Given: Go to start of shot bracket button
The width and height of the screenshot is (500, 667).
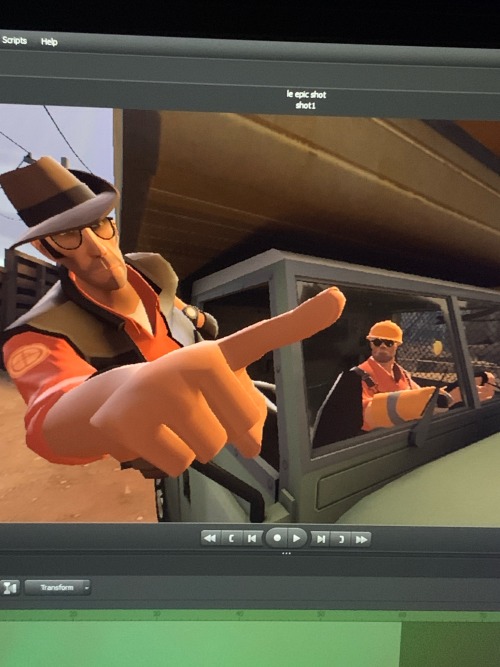Looking at the screenshot, I should (231, 538).
